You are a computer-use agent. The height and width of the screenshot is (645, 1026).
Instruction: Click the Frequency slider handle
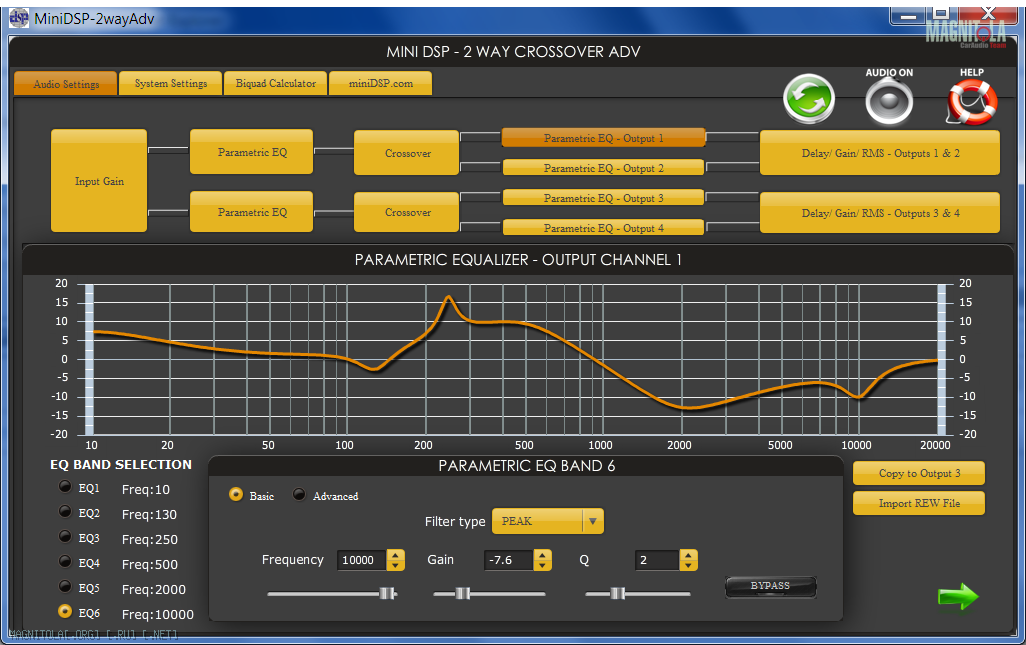pos(387,593)
